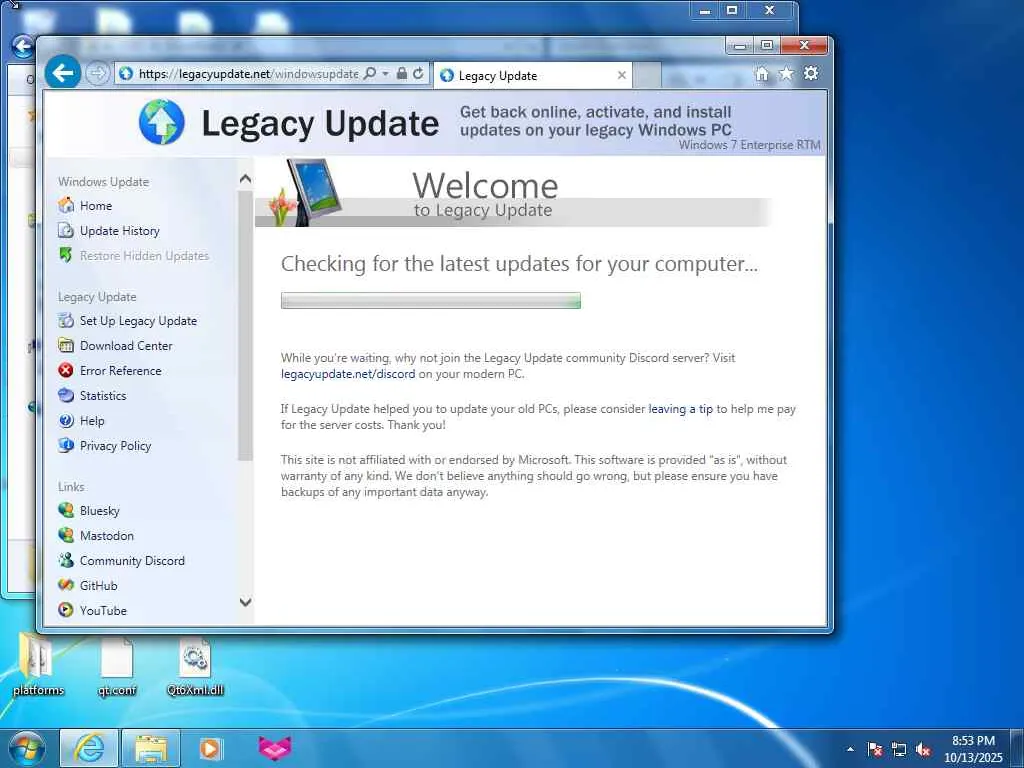The height and width of the screenshot is (768, 1024).
Task: Open the Statistics link
Action: [103, 396]
